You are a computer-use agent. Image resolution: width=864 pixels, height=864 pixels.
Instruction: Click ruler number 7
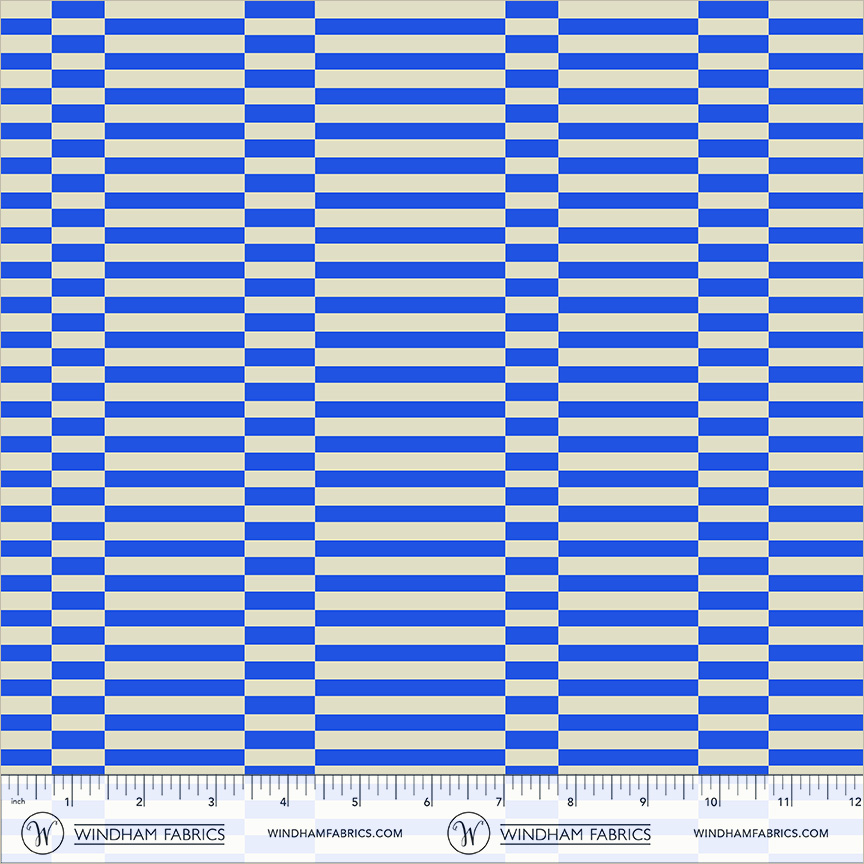(x=498, y=802)
